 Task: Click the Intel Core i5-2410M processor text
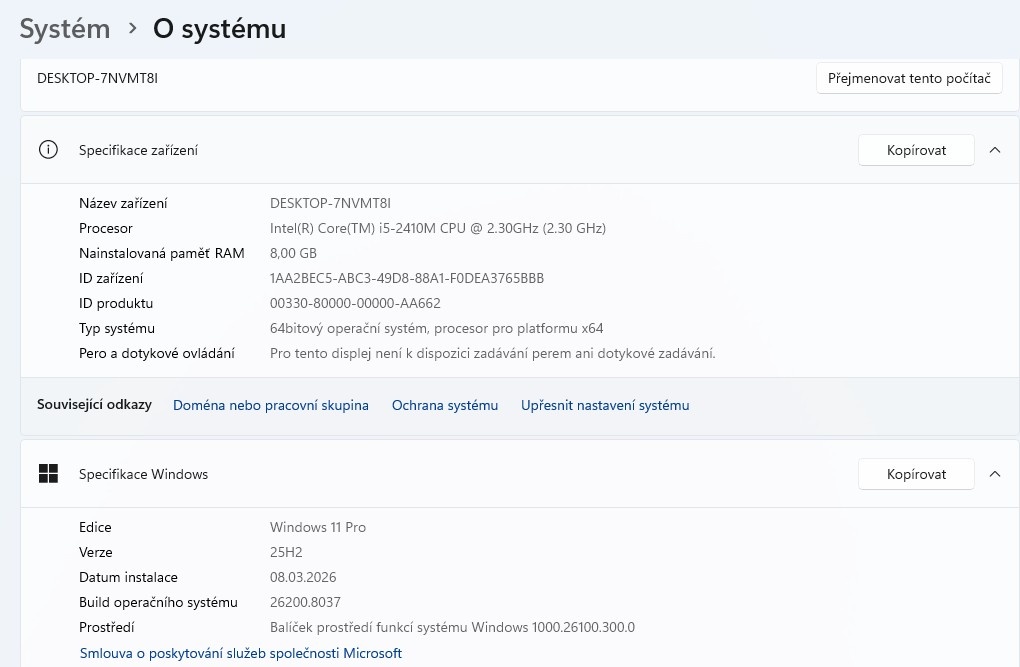[438, 228]
